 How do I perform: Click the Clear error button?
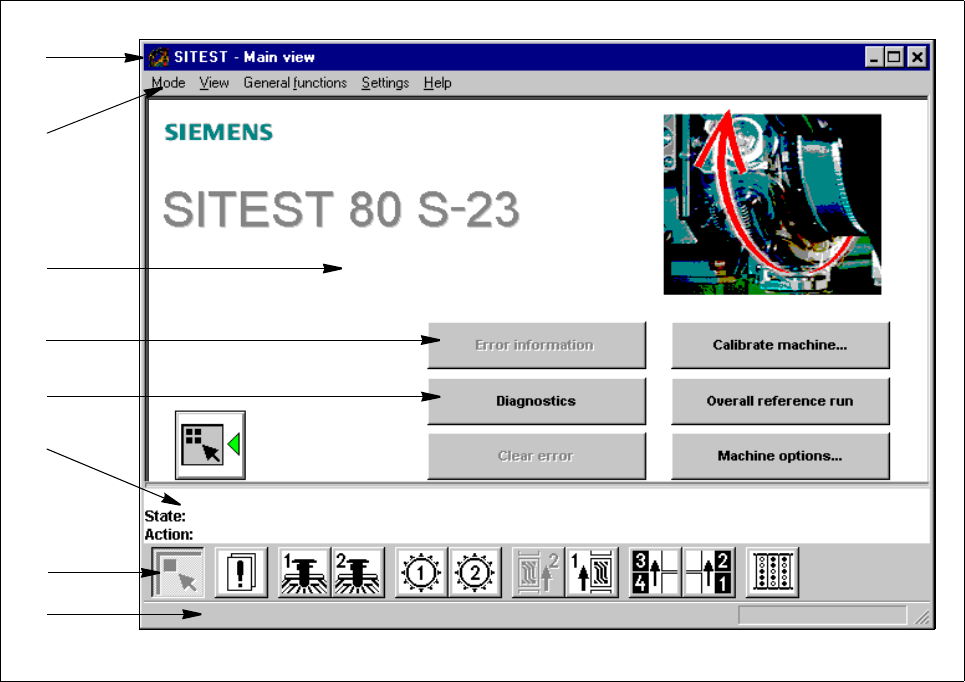tap(537, 456)
